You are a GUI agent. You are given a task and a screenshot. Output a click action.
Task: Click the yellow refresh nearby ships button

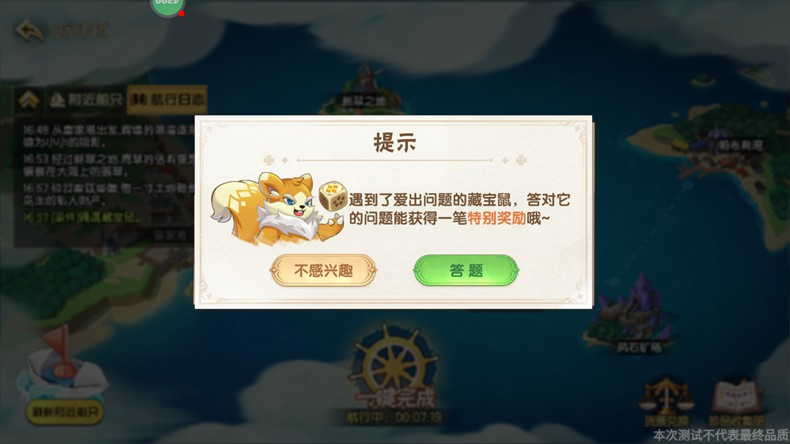click(x=65, y=412)
